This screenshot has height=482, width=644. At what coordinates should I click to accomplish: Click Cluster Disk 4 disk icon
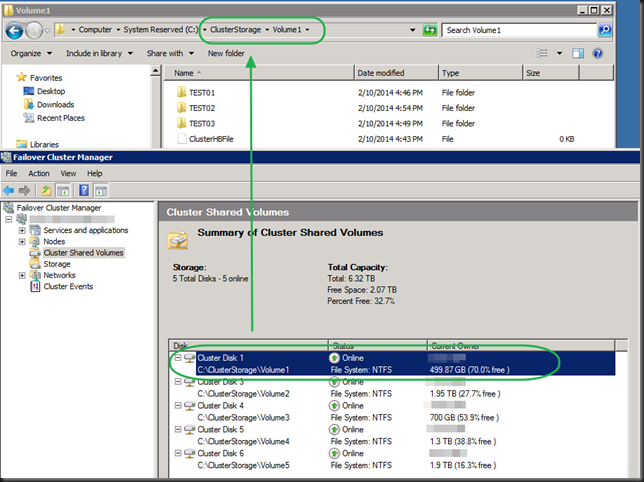point(189,406)
